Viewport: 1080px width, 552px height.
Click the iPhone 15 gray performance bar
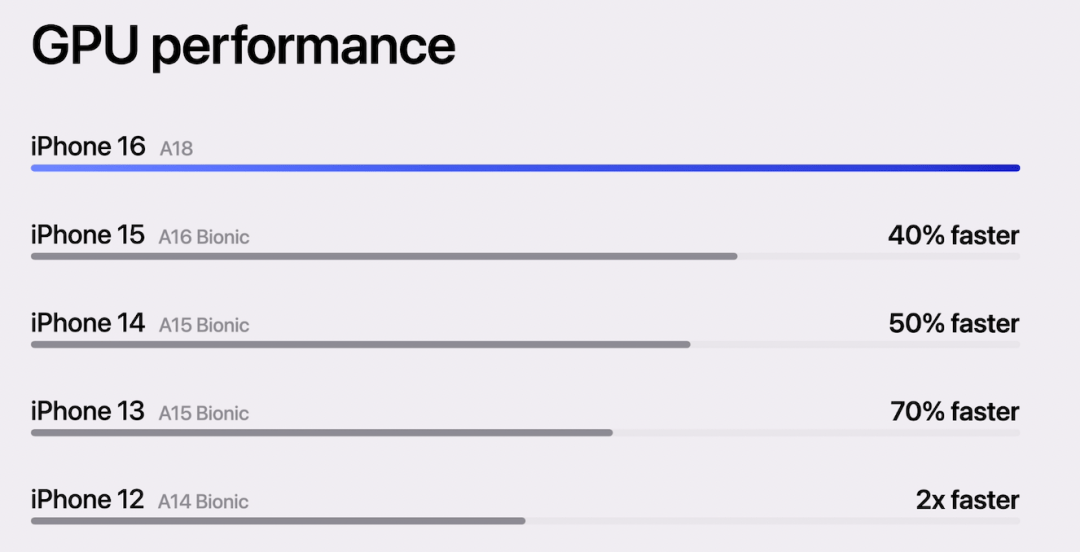[384, 256]
